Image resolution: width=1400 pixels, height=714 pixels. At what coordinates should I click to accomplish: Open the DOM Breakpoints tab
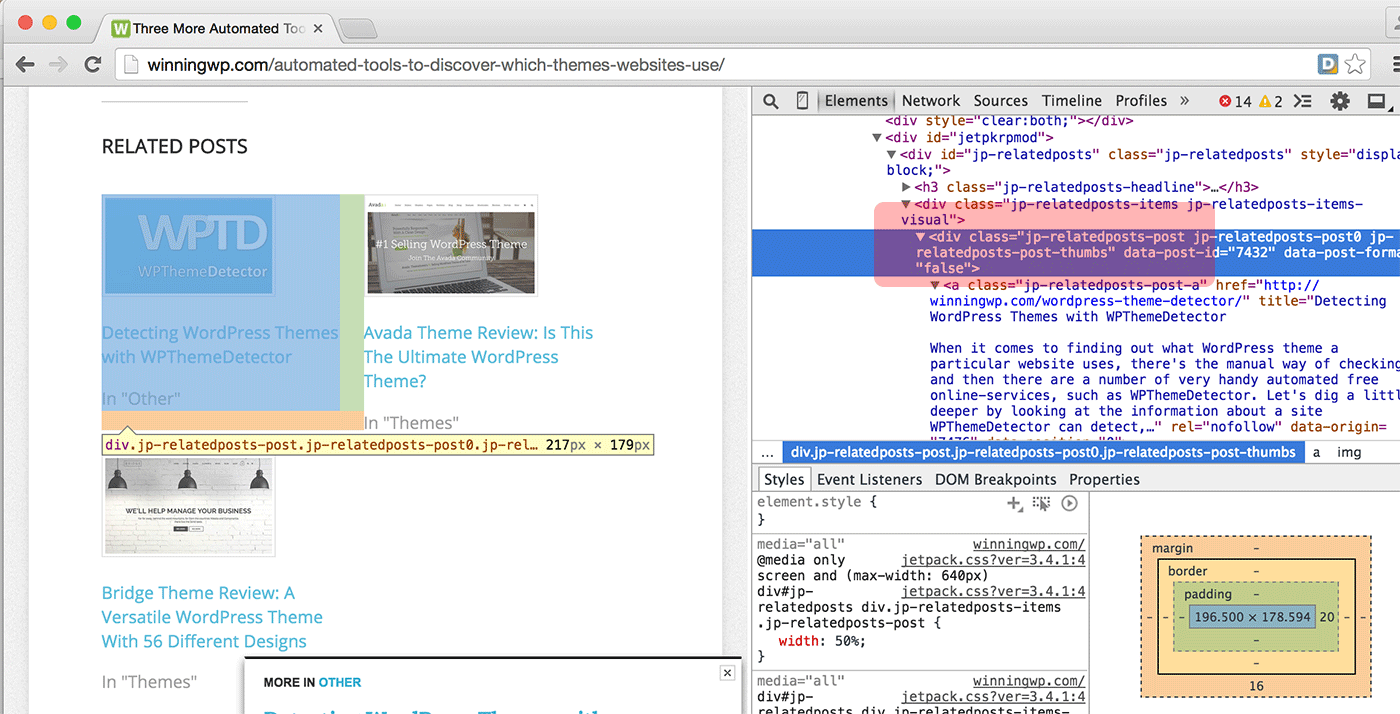click(x=995, y=480)
